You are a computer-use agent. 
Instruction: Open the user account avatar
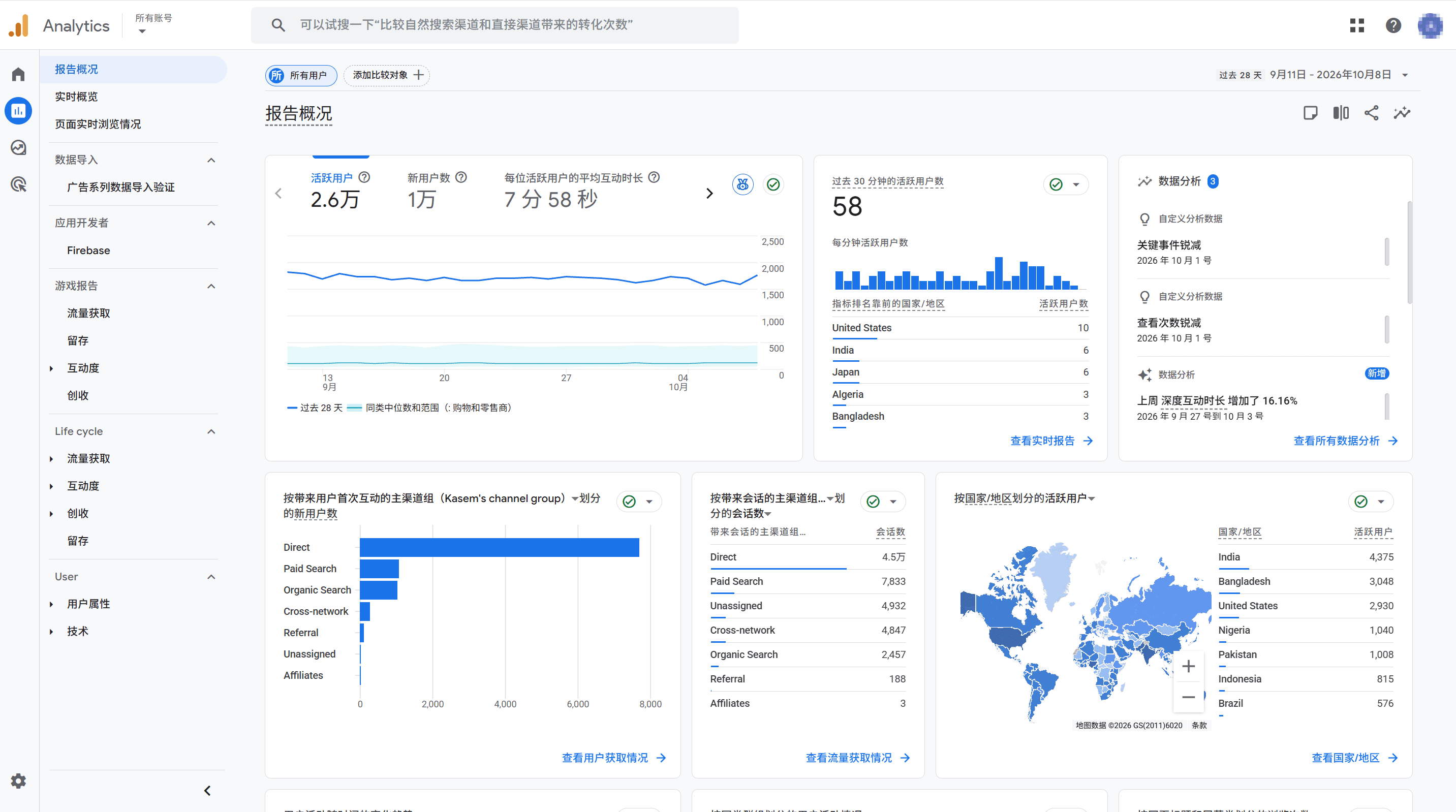tap(1430, 25)
